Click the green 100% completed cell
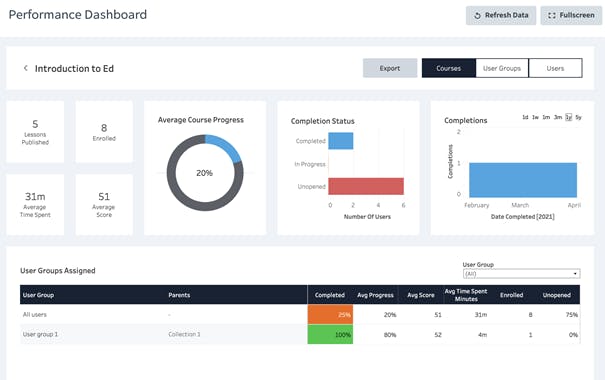 (330, 334)
